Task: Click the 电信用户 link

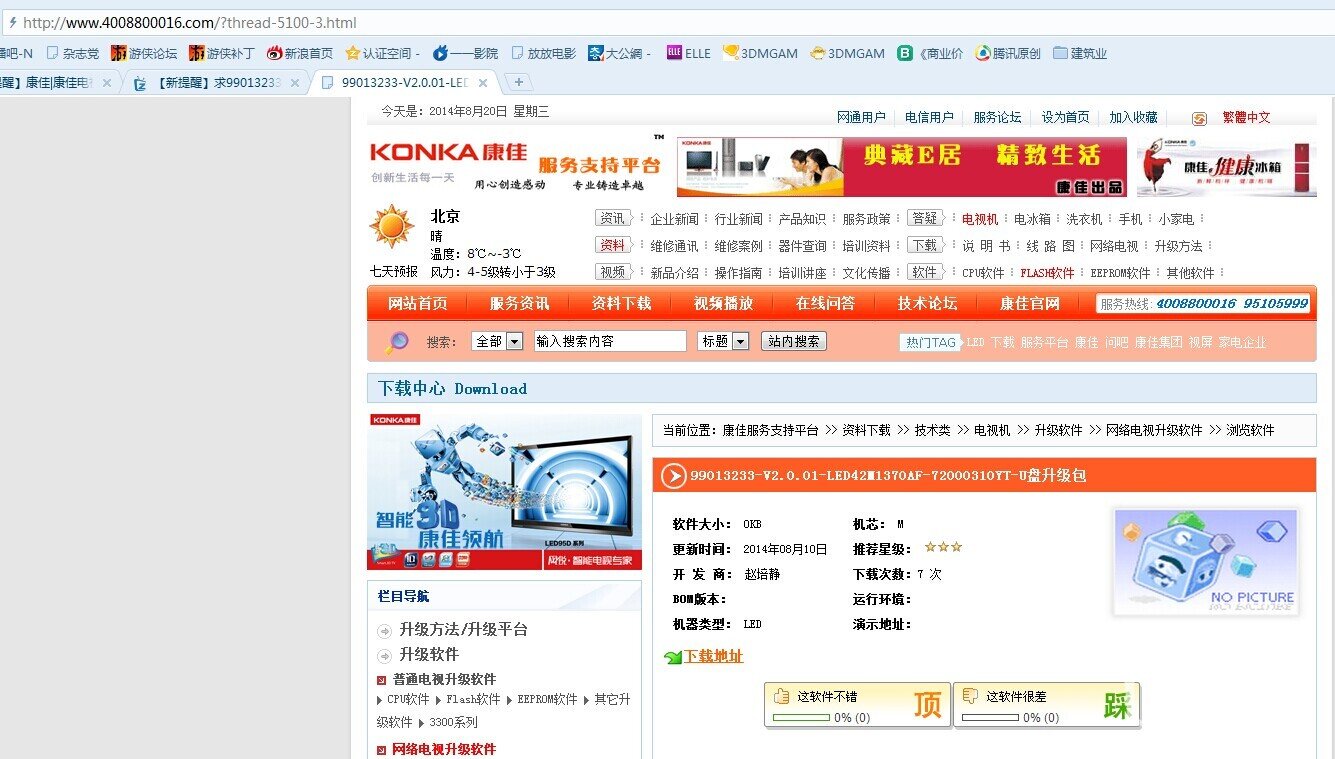Action: click(929, 117)
